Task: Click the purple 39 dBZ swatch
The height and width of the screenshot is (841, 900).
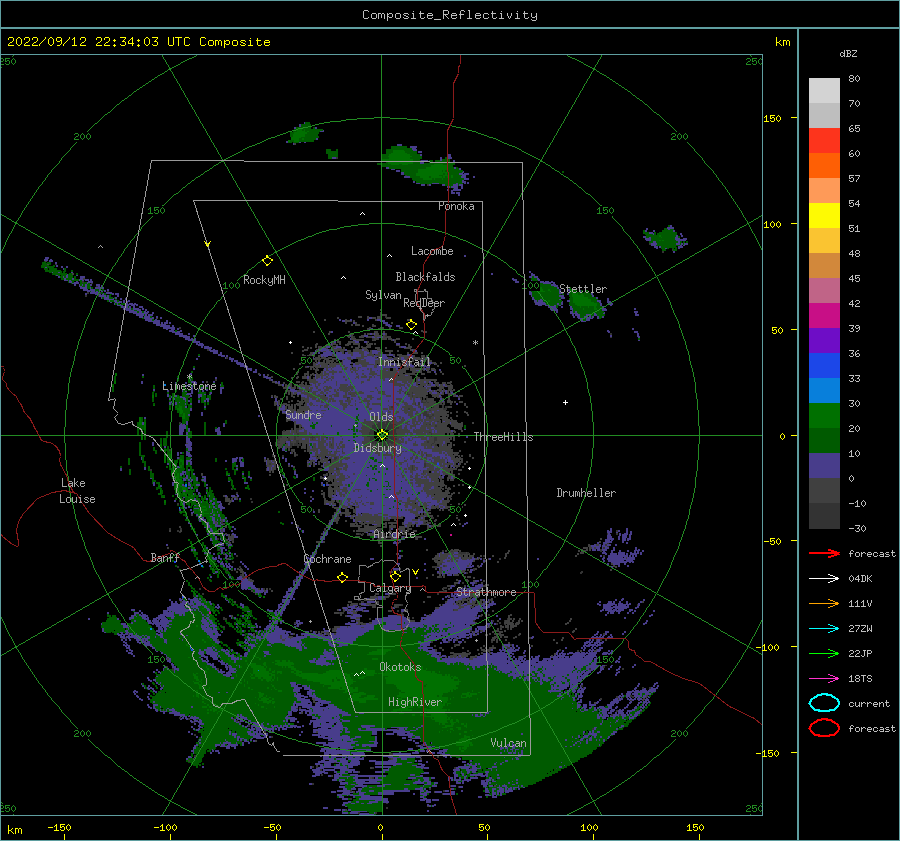Action: tap(824, 340)
